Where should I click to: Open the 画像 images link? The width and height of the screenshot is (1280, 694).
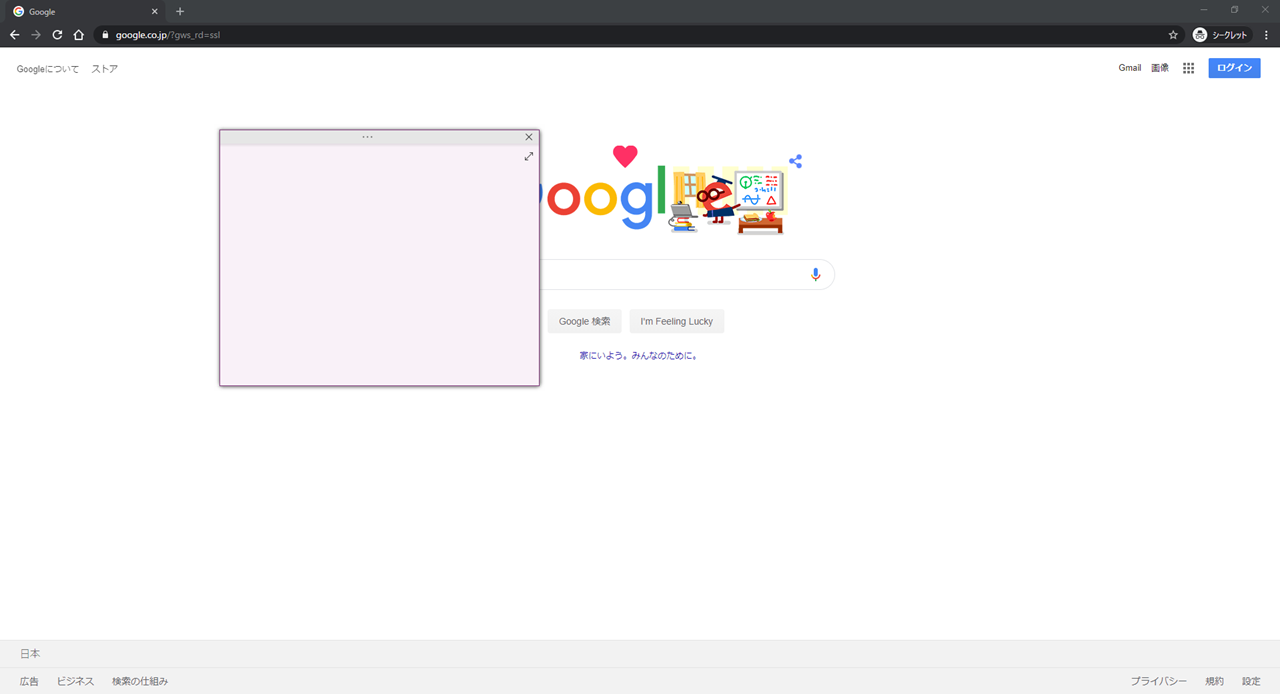(x=1160, y=68)
